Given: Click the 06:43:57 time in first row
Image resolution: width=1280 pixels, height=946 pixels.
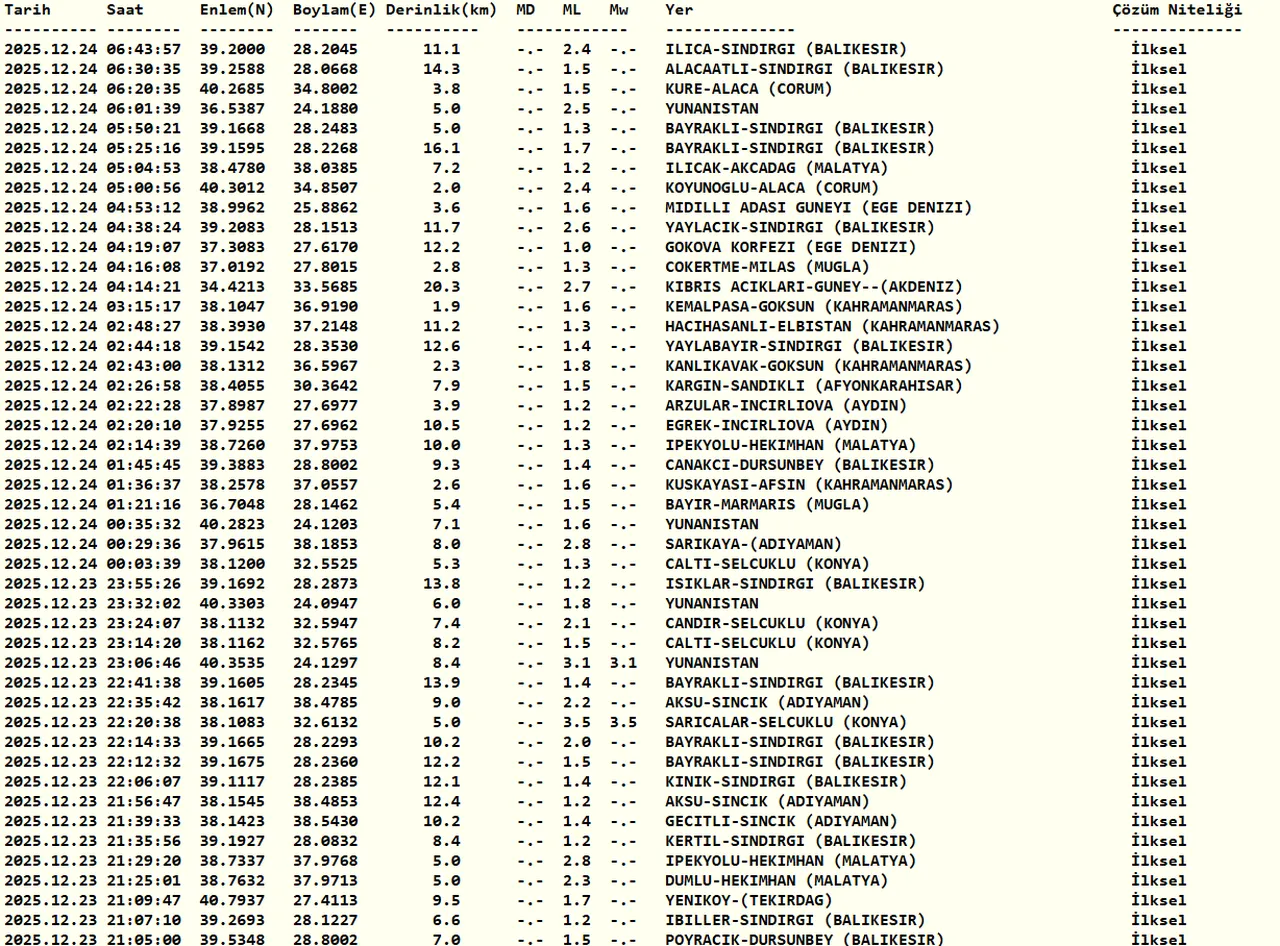Looking at the screenshot, I should coord(144,49).
